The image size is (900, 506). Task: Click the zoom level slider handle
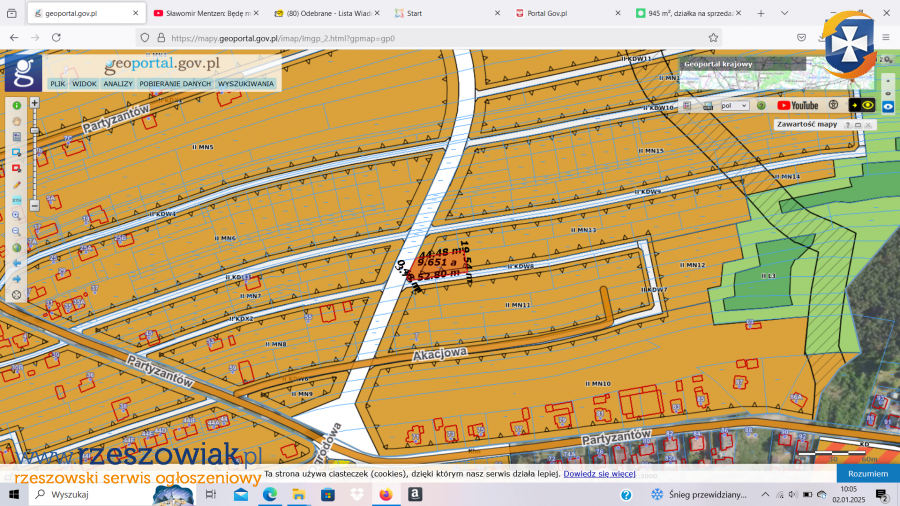[34, 131]
